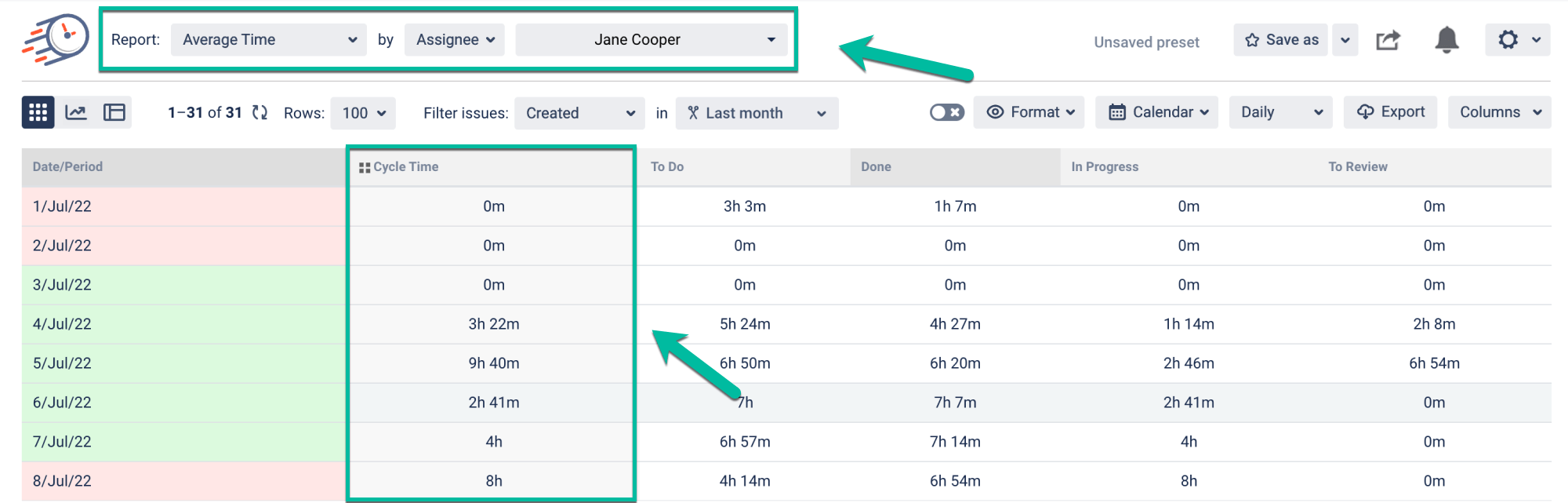This screenshot has width=1568, height=503.
Task: Click the 2h 8m To Review cell
Action: click(x=1434, y=324)
